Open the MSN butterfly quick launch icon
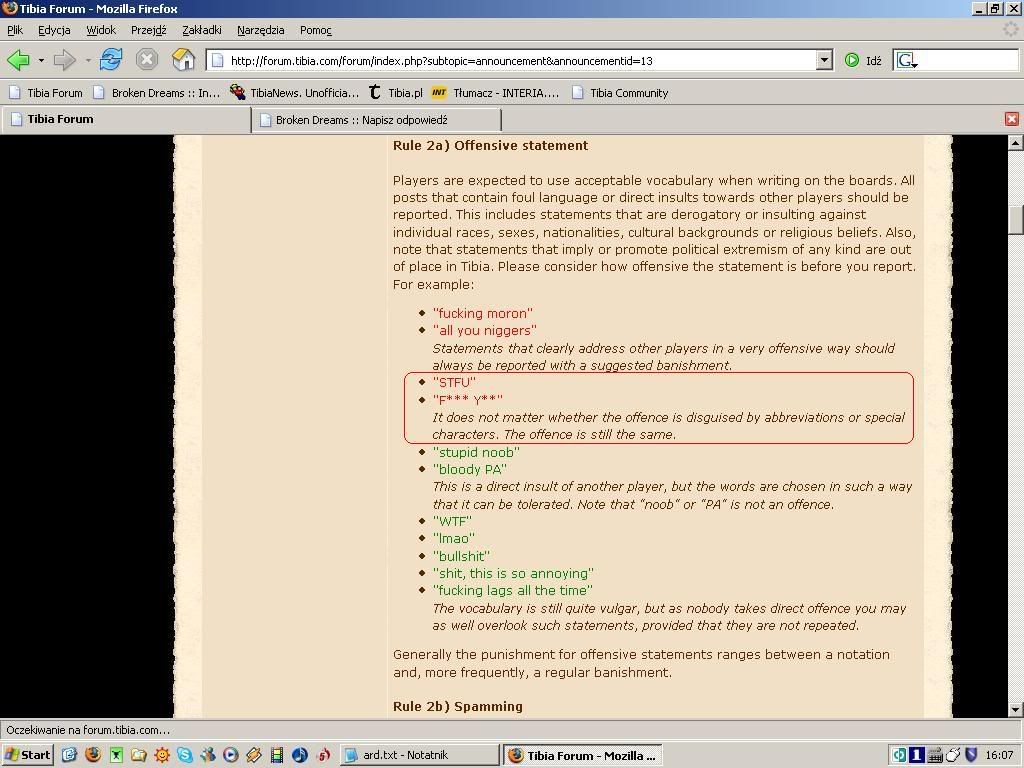The height and width of the screenshot is (768, 1024). pyautogui.click(x=208, y=755)
